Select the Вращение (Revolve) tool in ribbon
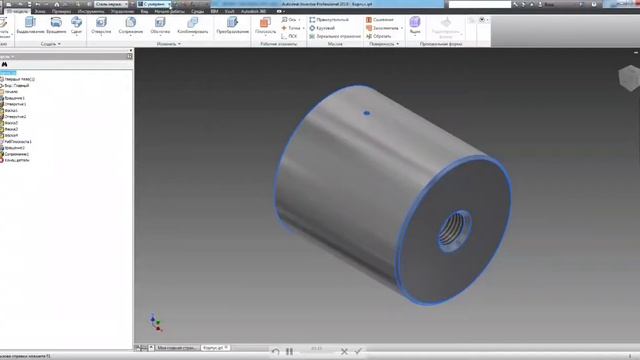The height and width of the screenshot is (360, 640). click(56, 25)
